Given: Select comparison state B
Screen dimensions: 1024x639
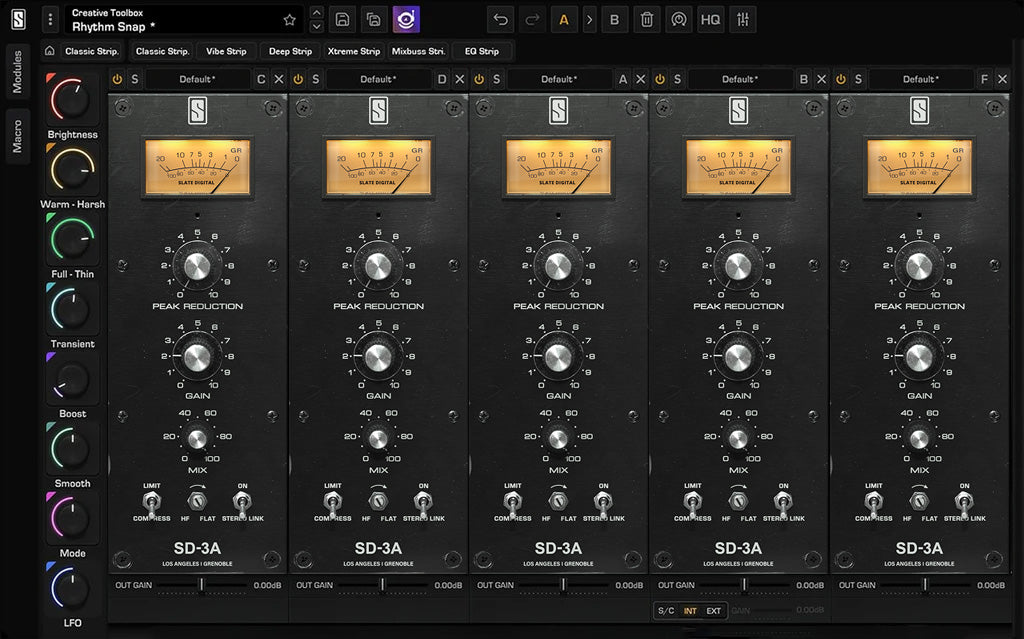Looking at the screenshot, I should 614,20.
